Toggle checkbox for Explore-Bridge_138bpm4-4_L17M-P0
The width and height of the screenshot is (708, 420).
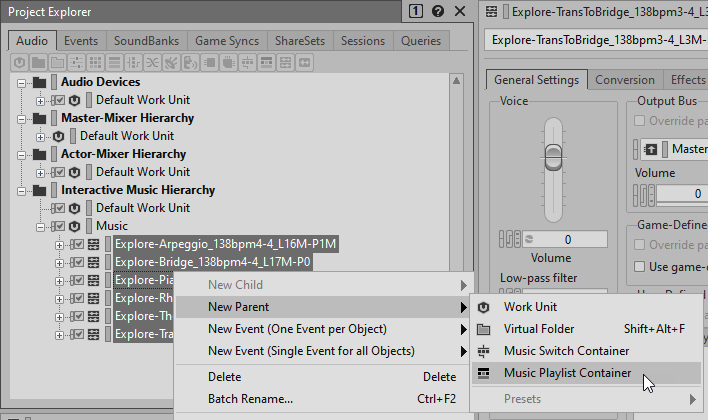[x=75, y=262]
